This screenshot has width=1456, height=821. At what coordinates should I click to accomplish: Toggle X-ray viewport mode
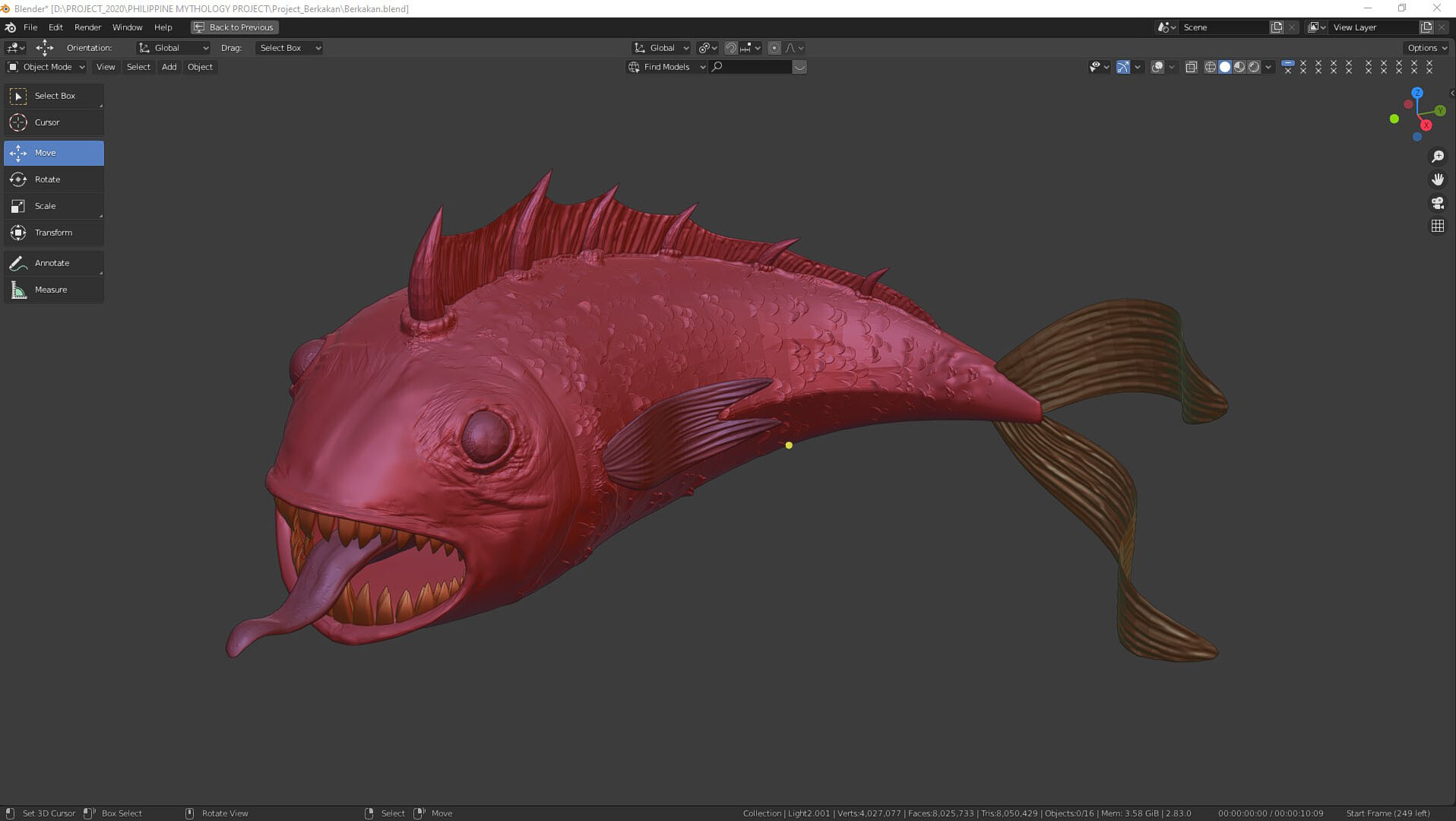coord(1192,67)
